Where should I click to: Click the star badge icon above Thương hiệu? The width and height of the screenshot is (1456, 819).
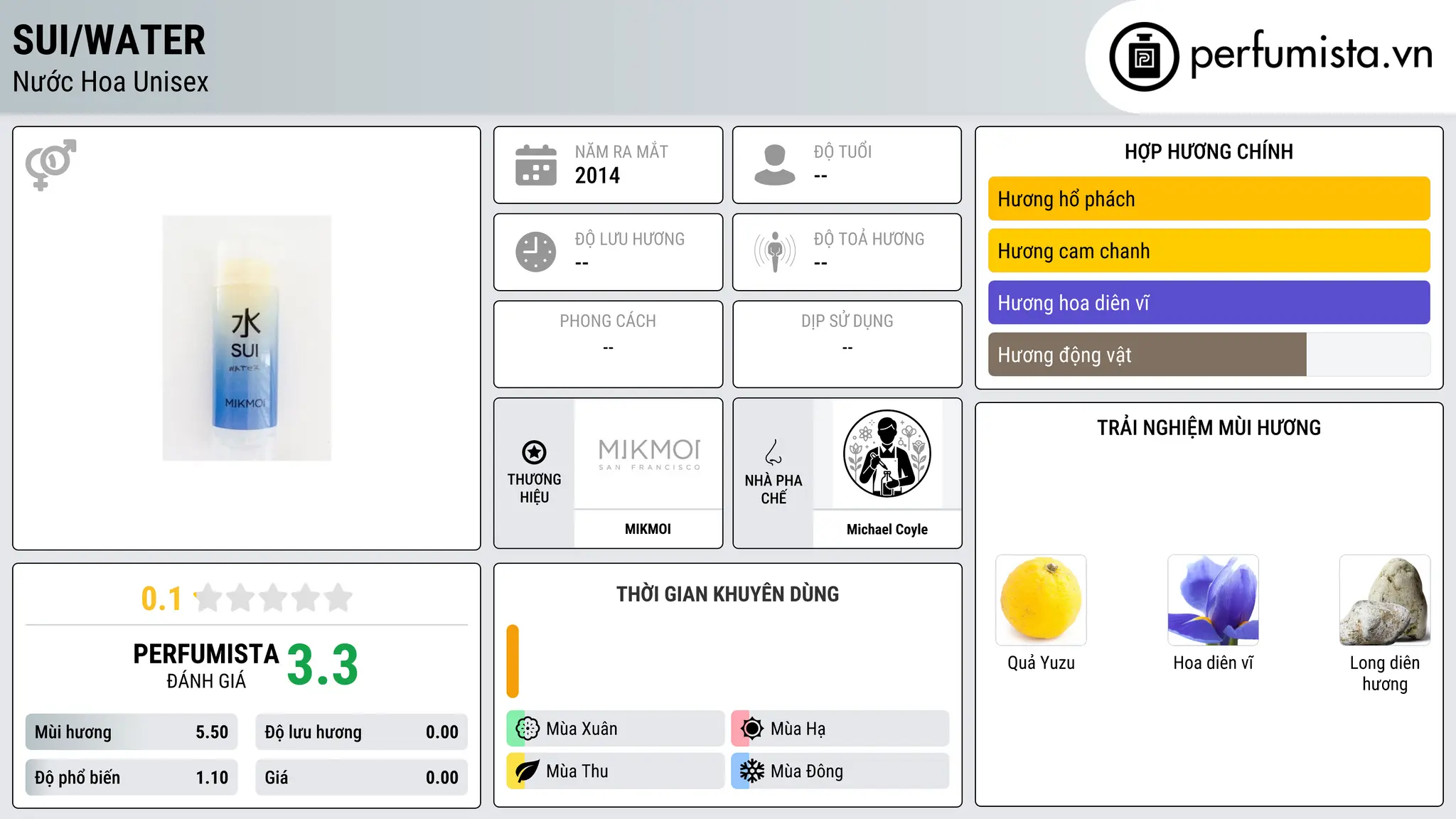pyautogui.click(x=534, y=452)
